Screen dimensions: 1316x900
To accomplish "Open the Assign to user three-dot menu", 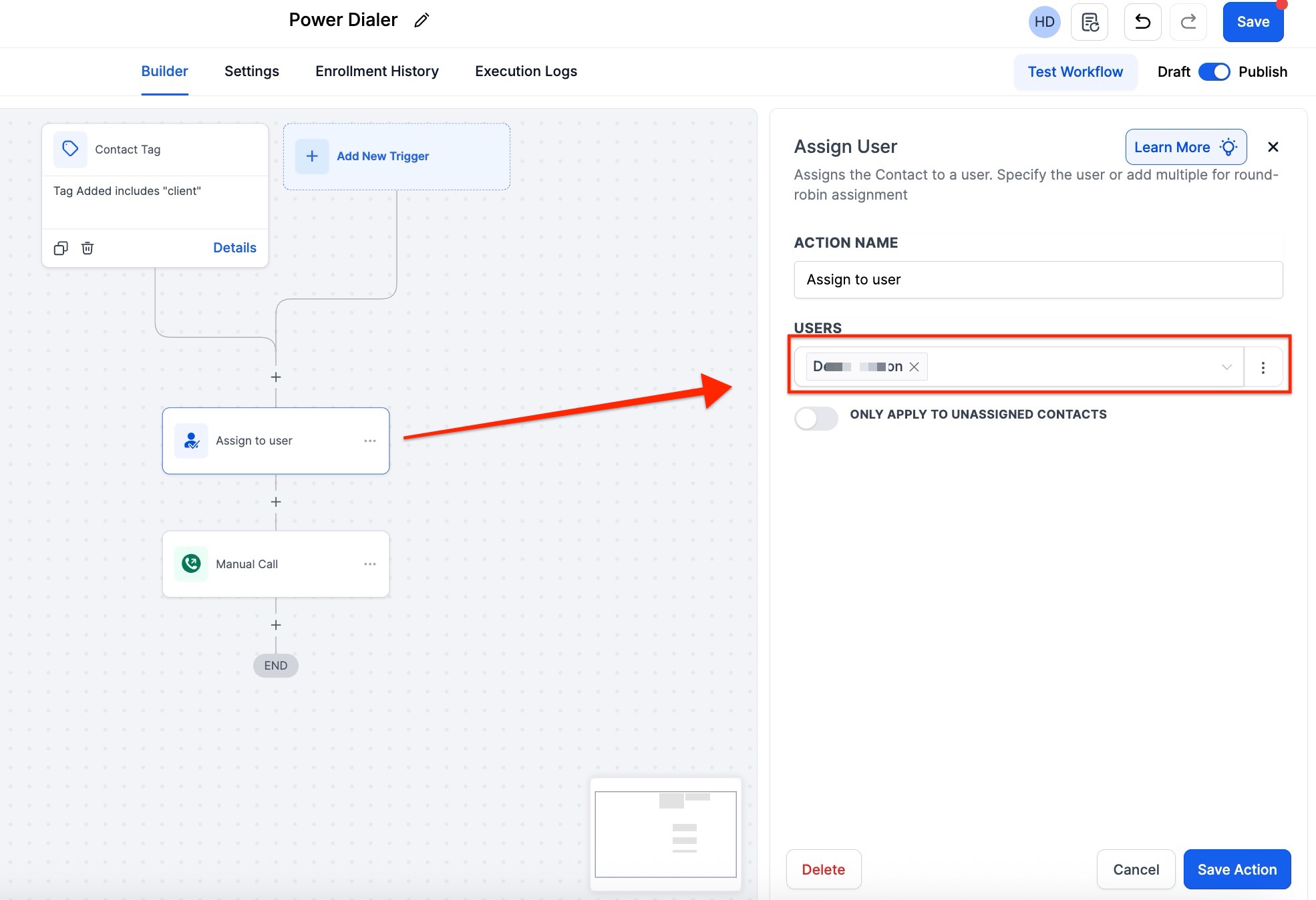I will point(370,441).
